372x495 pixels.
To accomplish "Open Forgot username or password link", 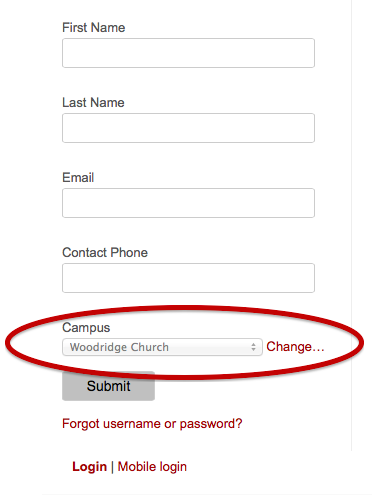I will tap(152, 424).
